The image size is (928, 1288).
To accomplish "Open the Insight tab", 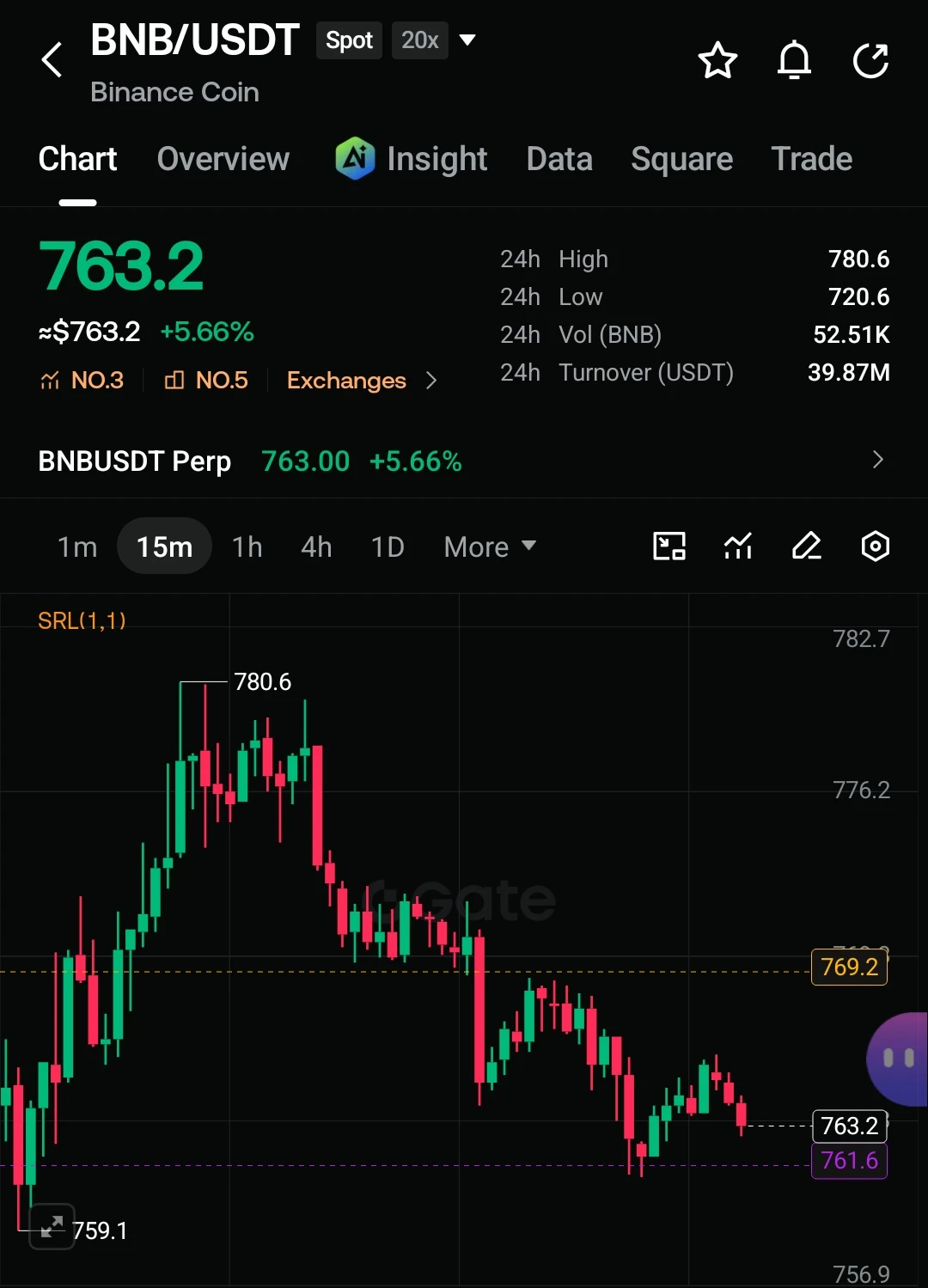I will (437, 159).
